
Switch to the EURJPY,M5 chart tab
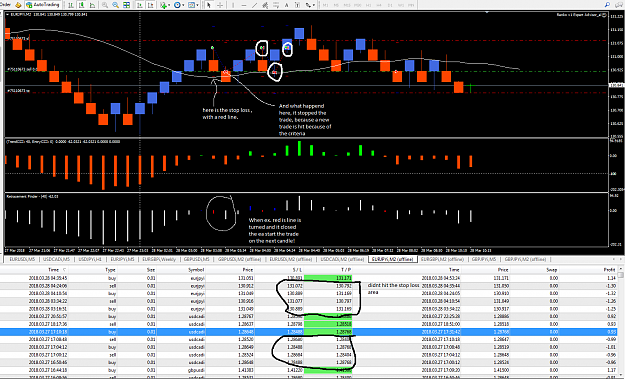click(122, 259)
